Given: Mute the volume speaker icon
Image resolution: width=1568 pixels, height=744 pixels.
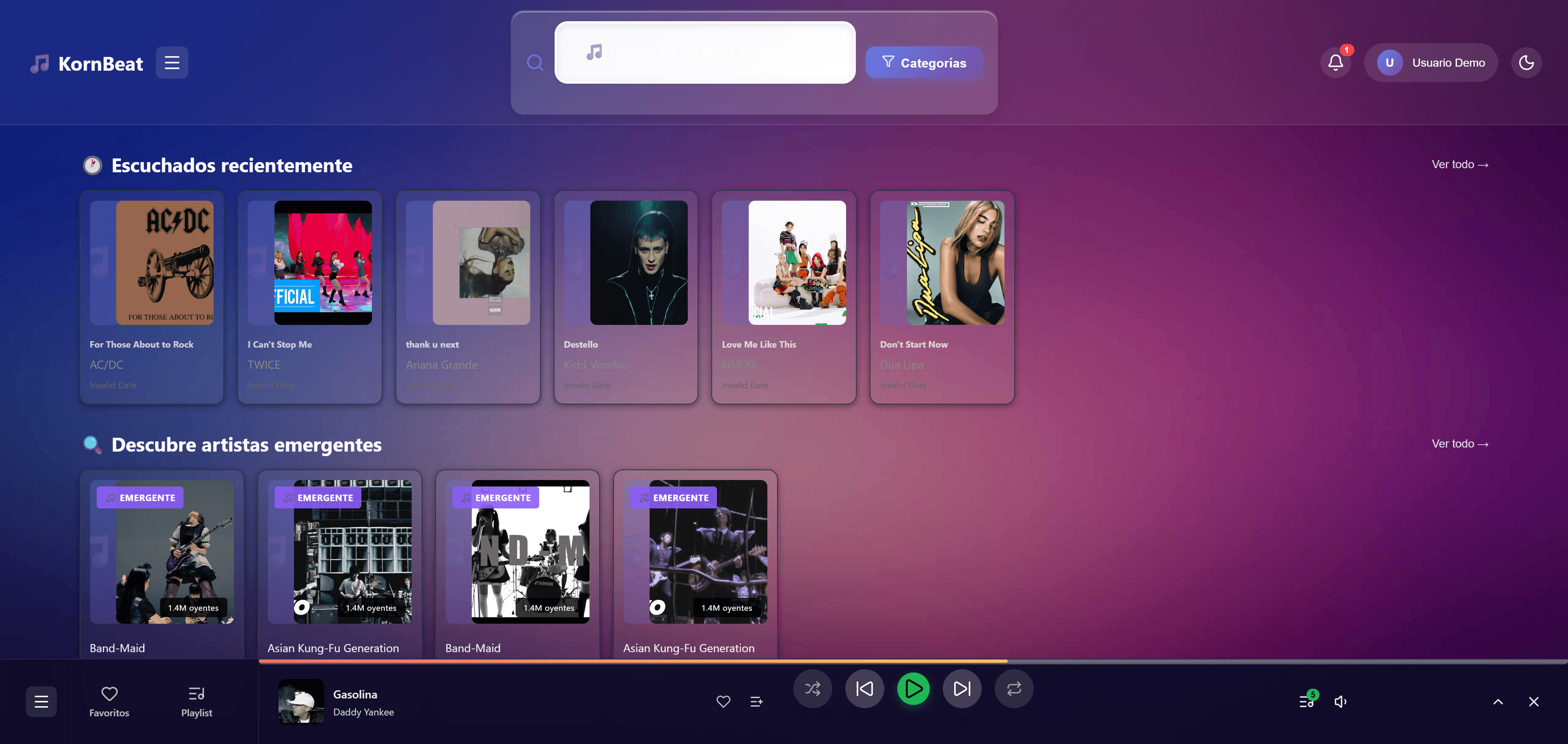Looking at the screenshot, I should 1340,702.
